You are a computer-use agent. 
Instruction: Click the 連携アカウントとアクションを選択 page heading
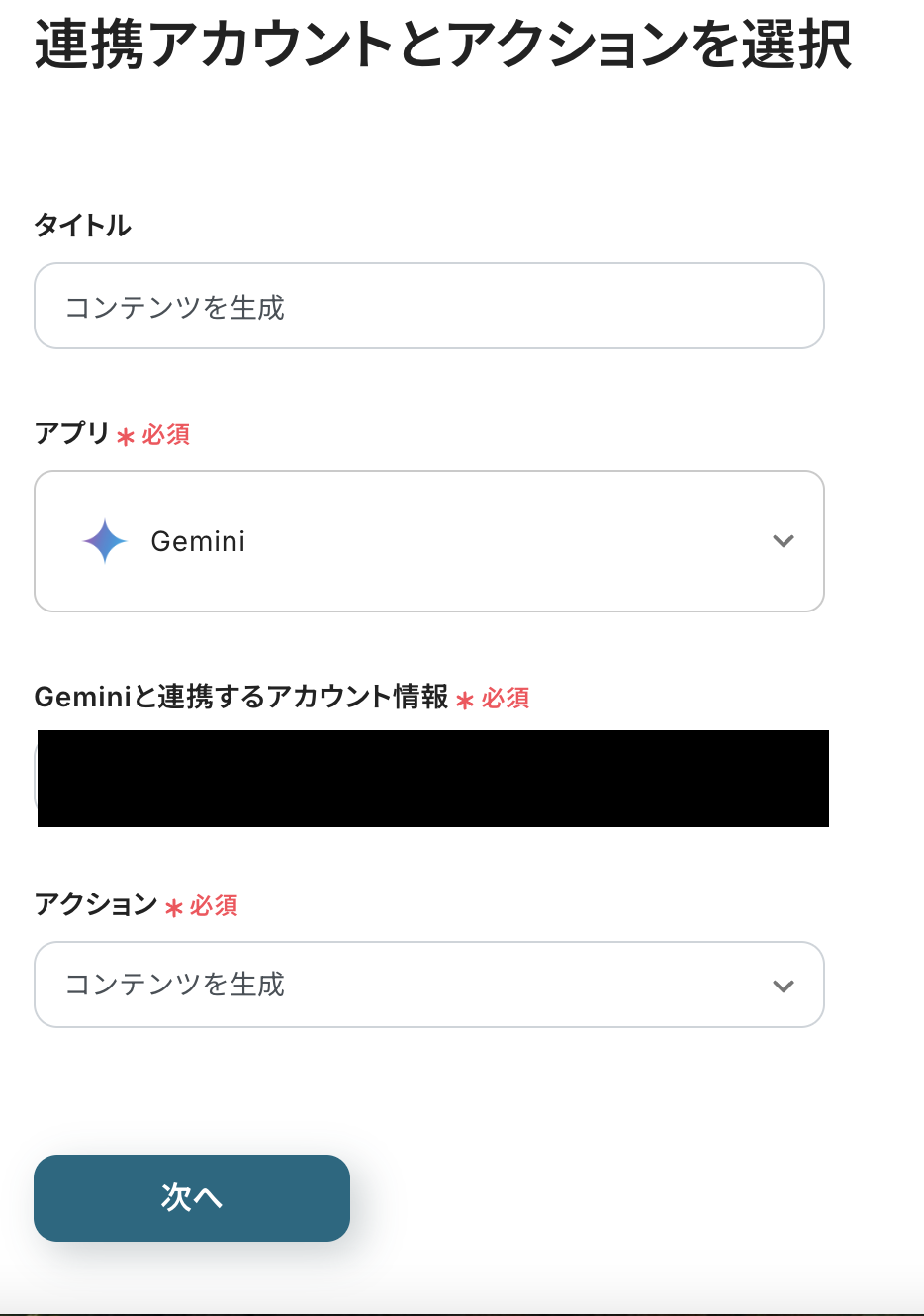442,46
